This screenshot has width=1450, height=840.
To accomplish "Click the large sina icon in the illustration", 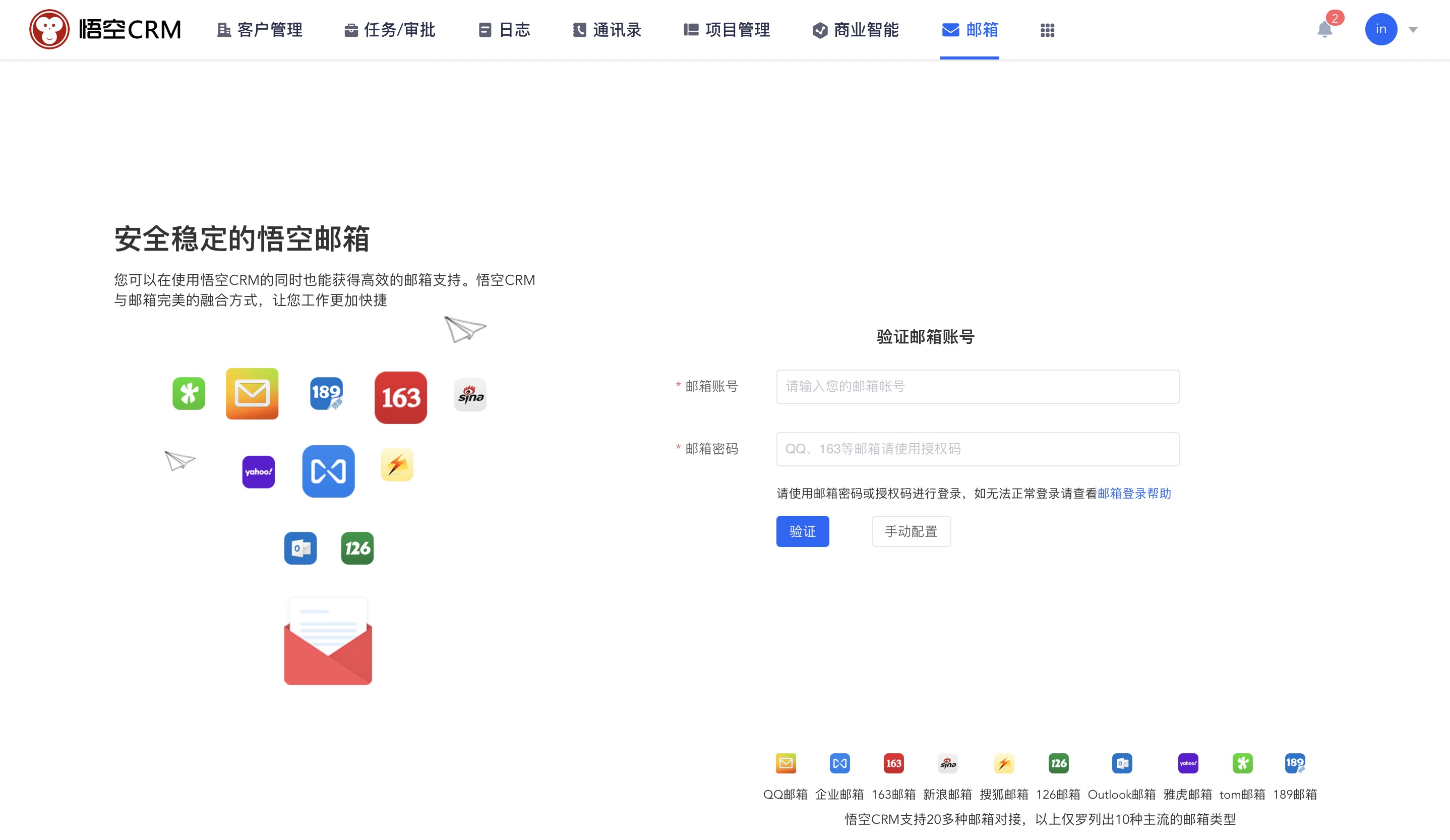I will (x=470, y=395).
